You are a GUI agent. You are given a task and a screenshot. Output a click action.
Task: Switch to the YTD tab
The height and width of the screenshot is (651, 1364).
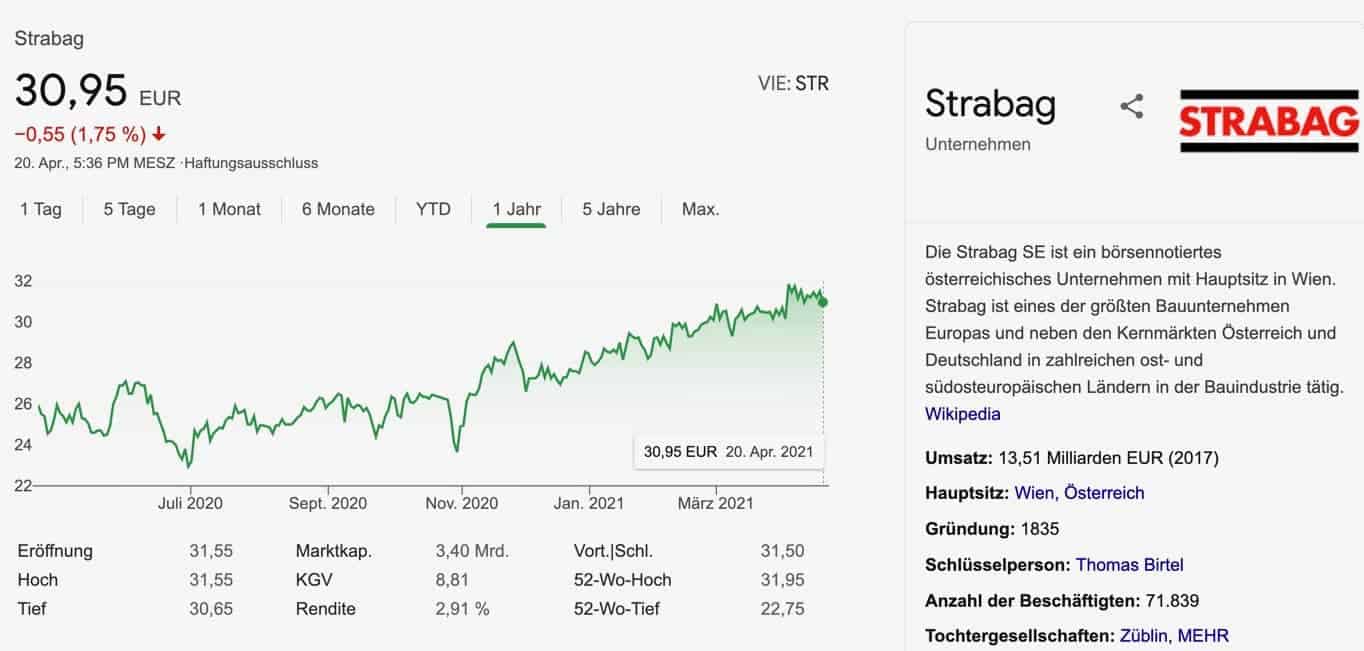pyautogui.click(x=433, y=209)
